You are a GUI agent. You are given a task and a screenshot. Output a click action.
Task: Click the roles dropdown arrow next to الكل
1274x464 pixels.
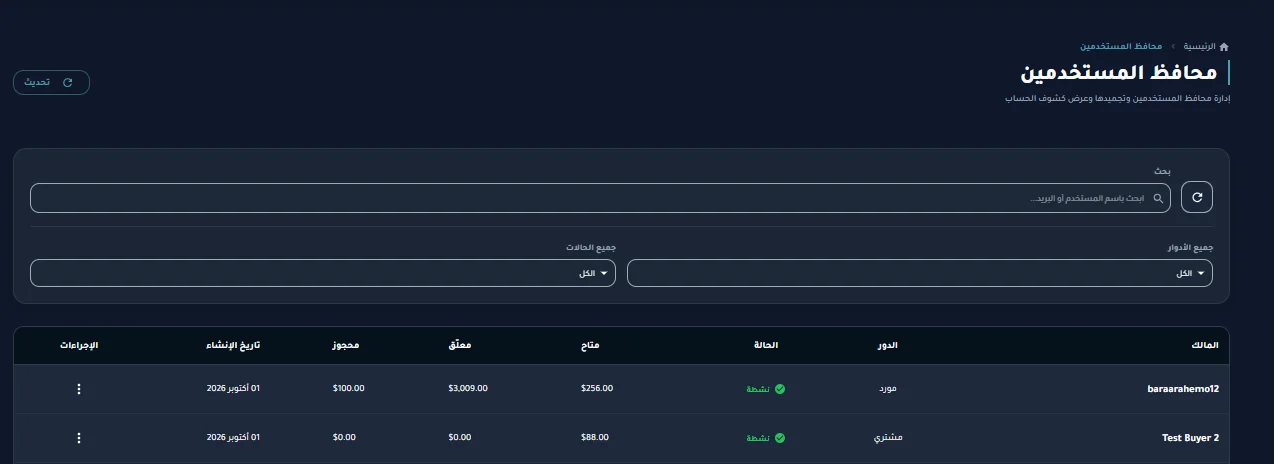1201,273
